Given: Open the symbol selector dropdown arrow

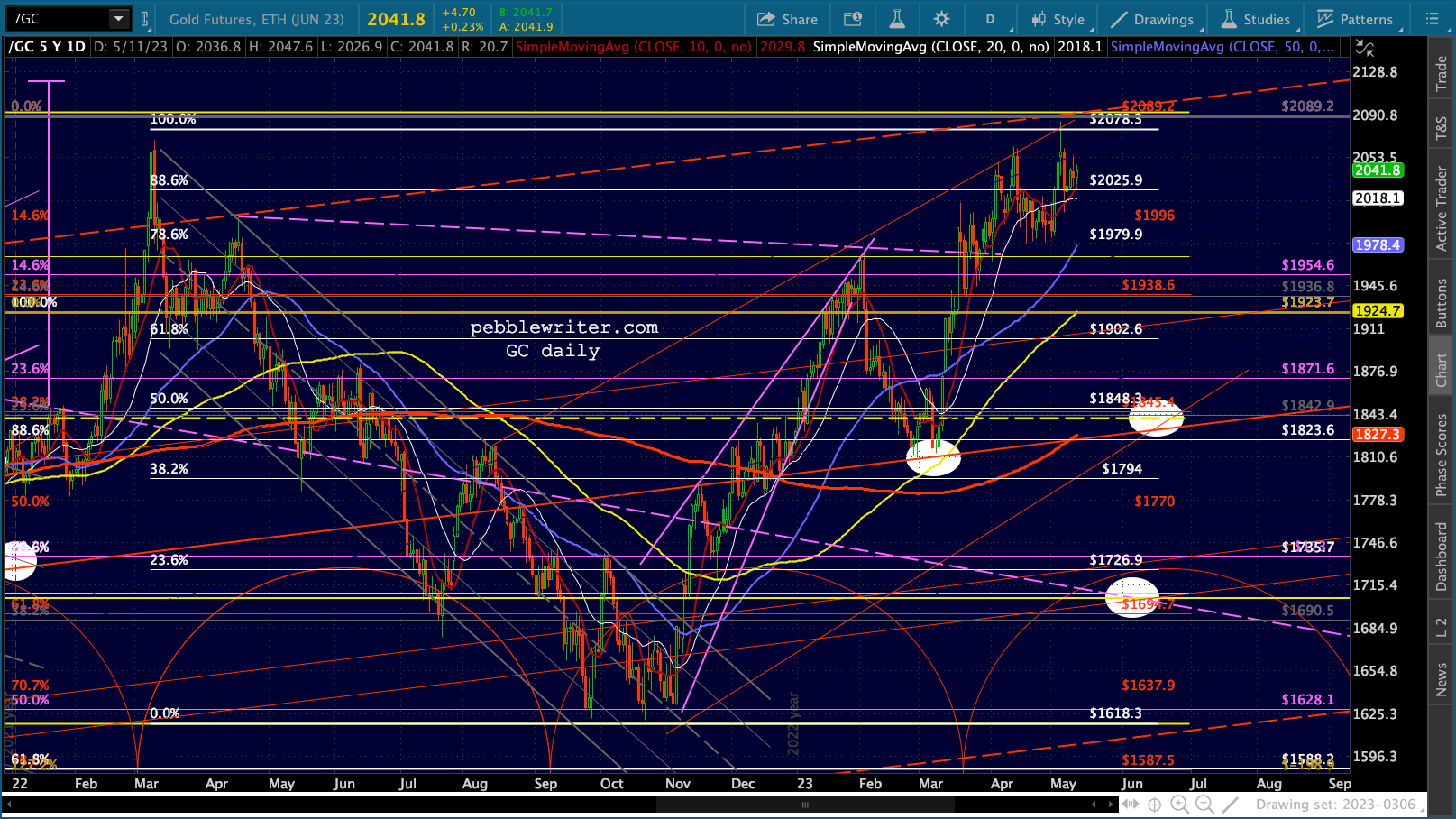Looking at the screenshot, I should [119, 18].
